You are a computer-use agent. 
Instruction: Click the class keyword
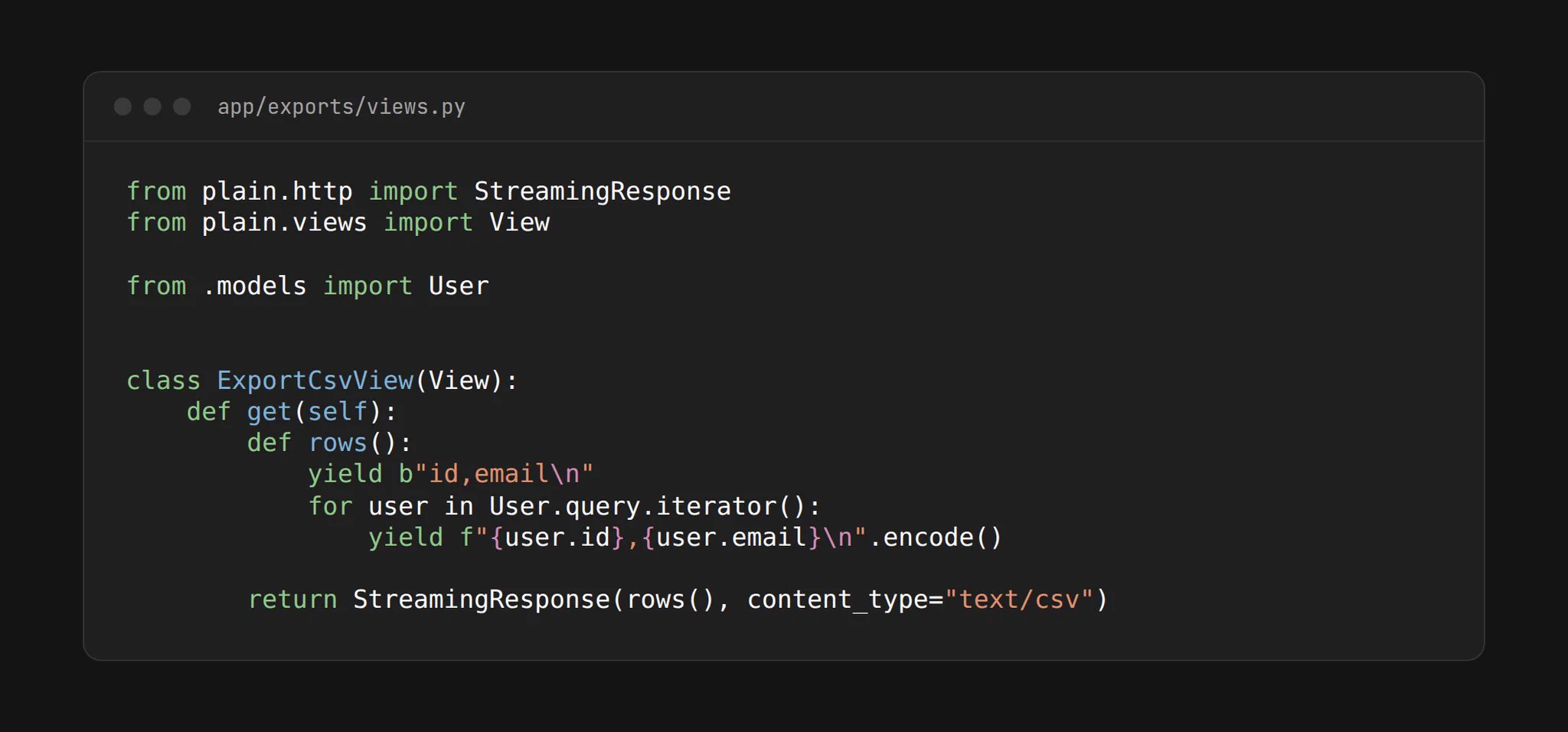pyautogui.click(x=164, y=381)
